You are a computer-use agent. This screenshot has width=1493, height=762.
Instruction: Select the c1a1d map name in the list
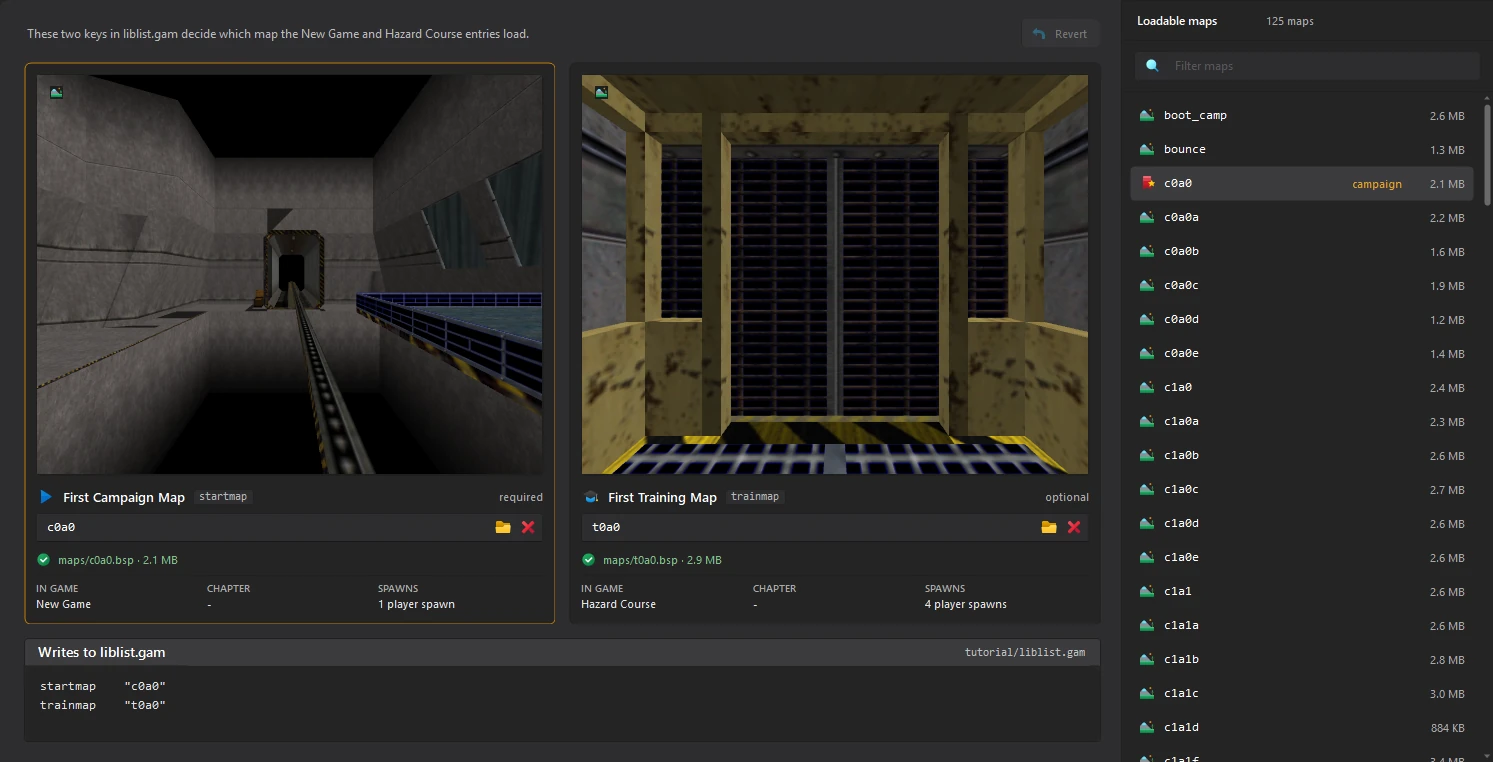click(1181, 728)
